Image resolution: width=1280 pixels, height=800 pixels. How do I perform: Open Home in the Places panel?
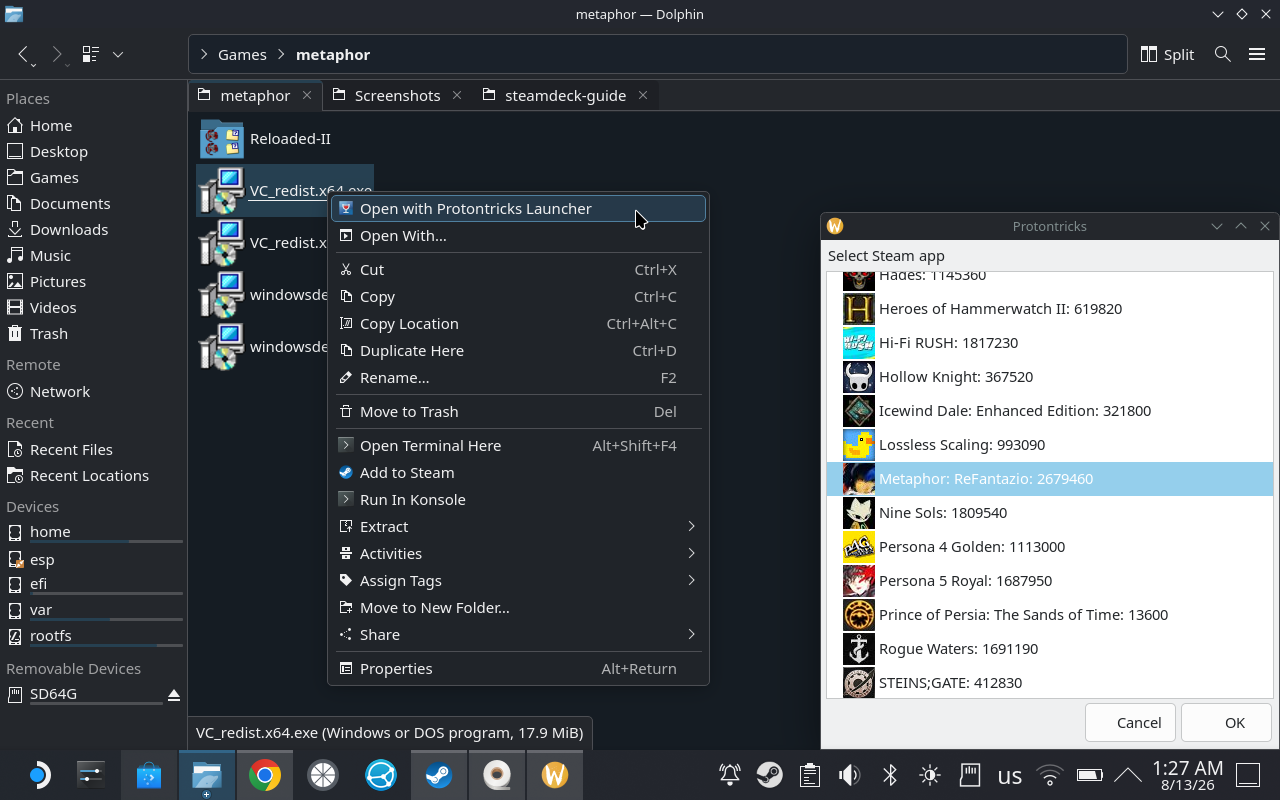94,125
